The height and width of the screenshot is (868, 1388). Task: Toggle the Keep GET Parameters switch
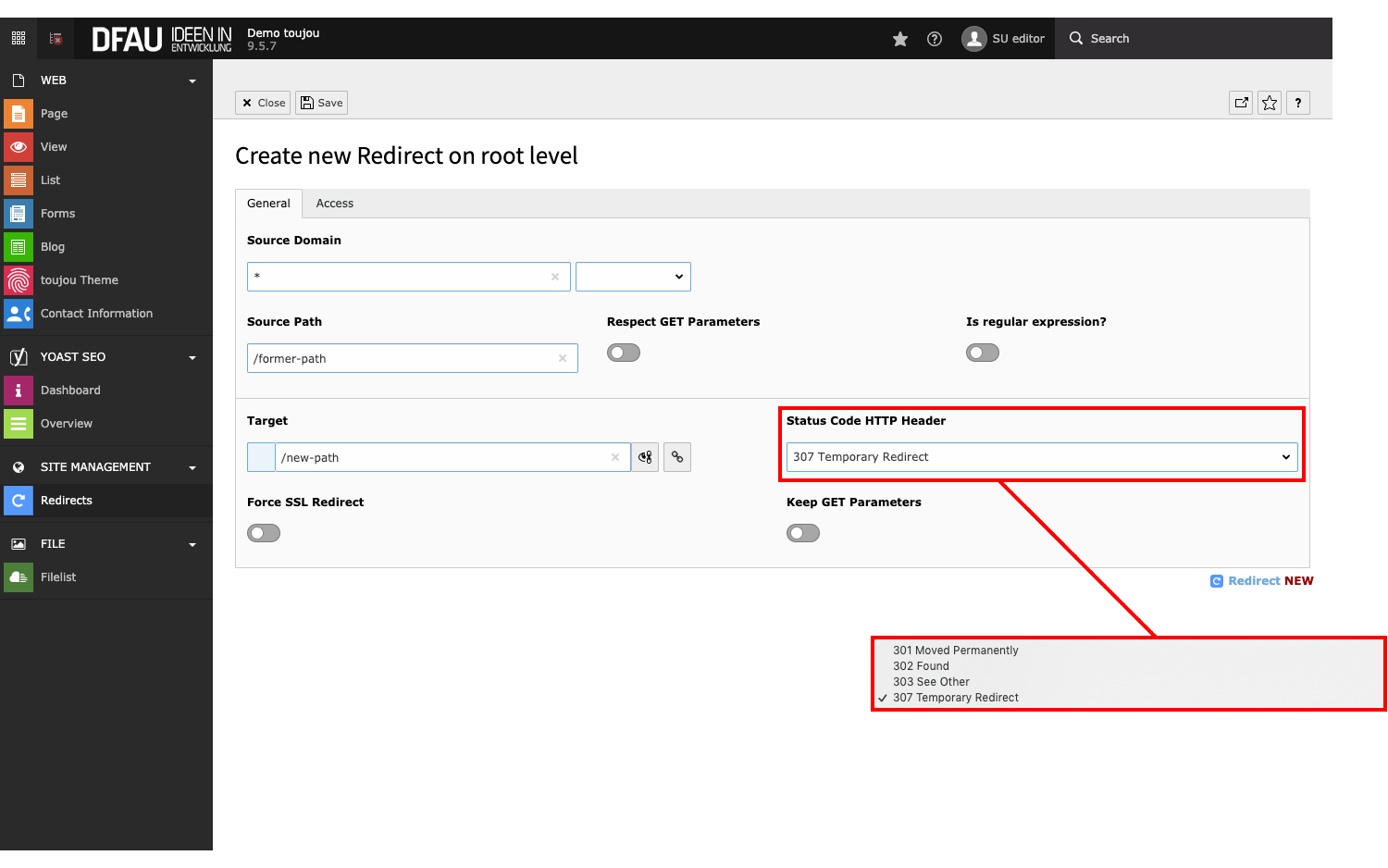point(803,533)
